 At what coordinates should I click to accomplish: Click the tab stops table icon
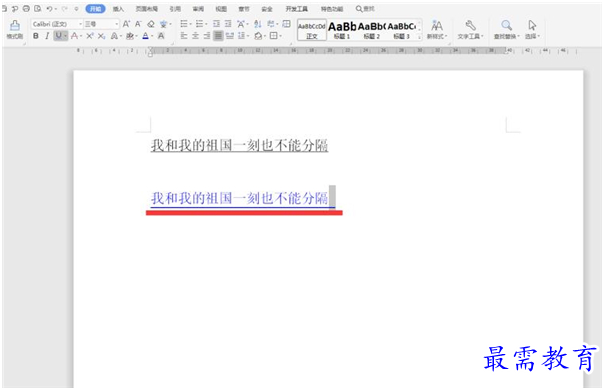pos(286,24)
